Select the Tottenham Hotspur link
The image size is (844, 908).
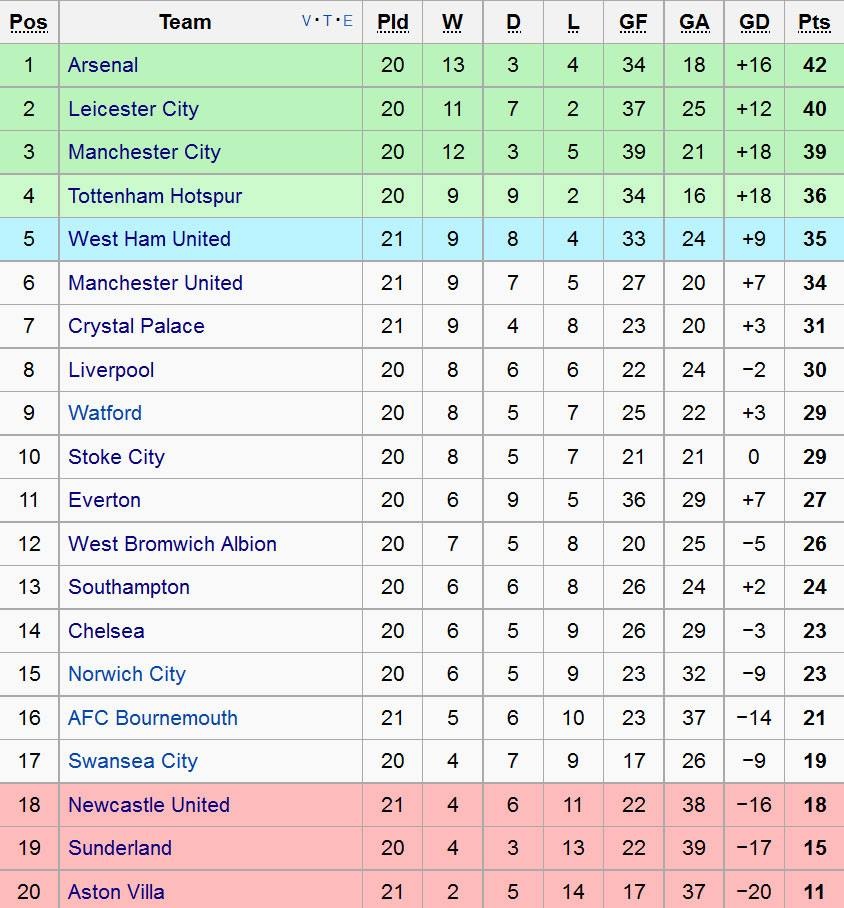(155, 196)
